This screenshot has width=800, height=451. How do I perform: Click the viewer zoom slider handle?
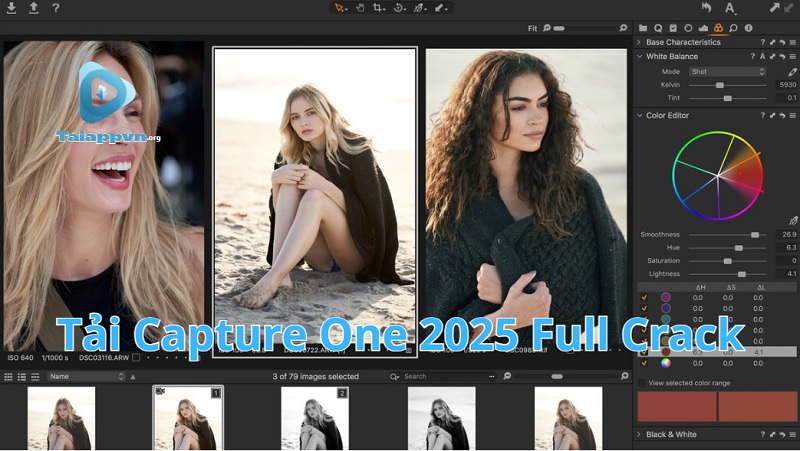coord(559,28)
